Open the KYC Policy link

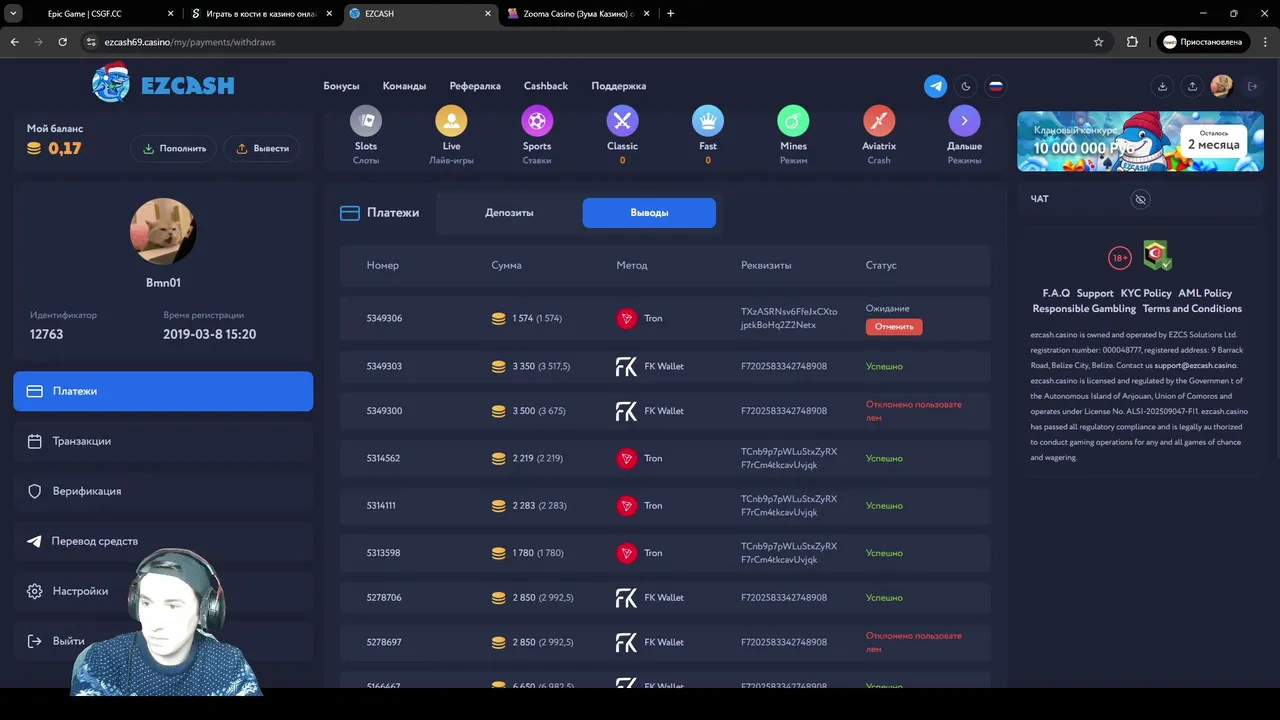(x=1146, y=293)
